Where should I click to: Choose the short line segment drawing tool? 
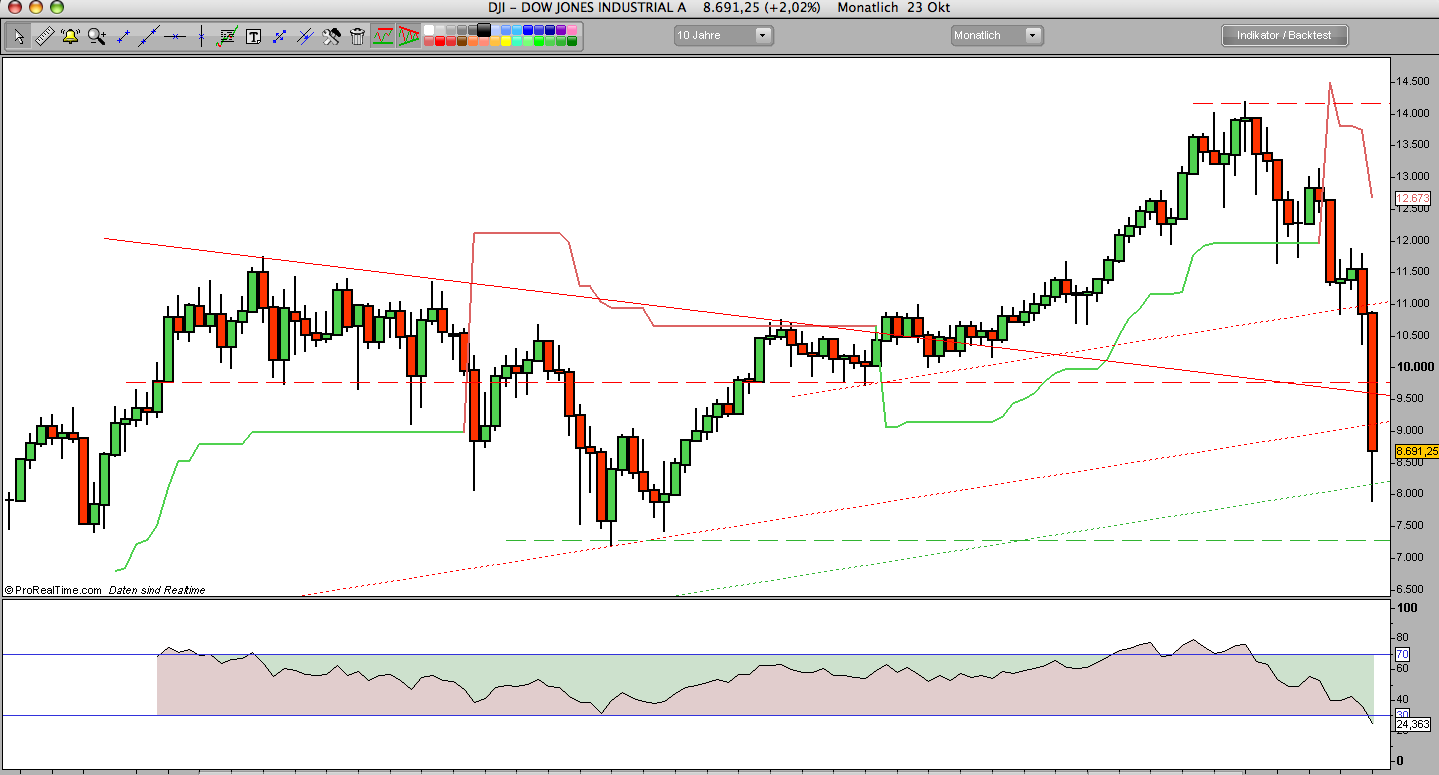click(123, 37)
